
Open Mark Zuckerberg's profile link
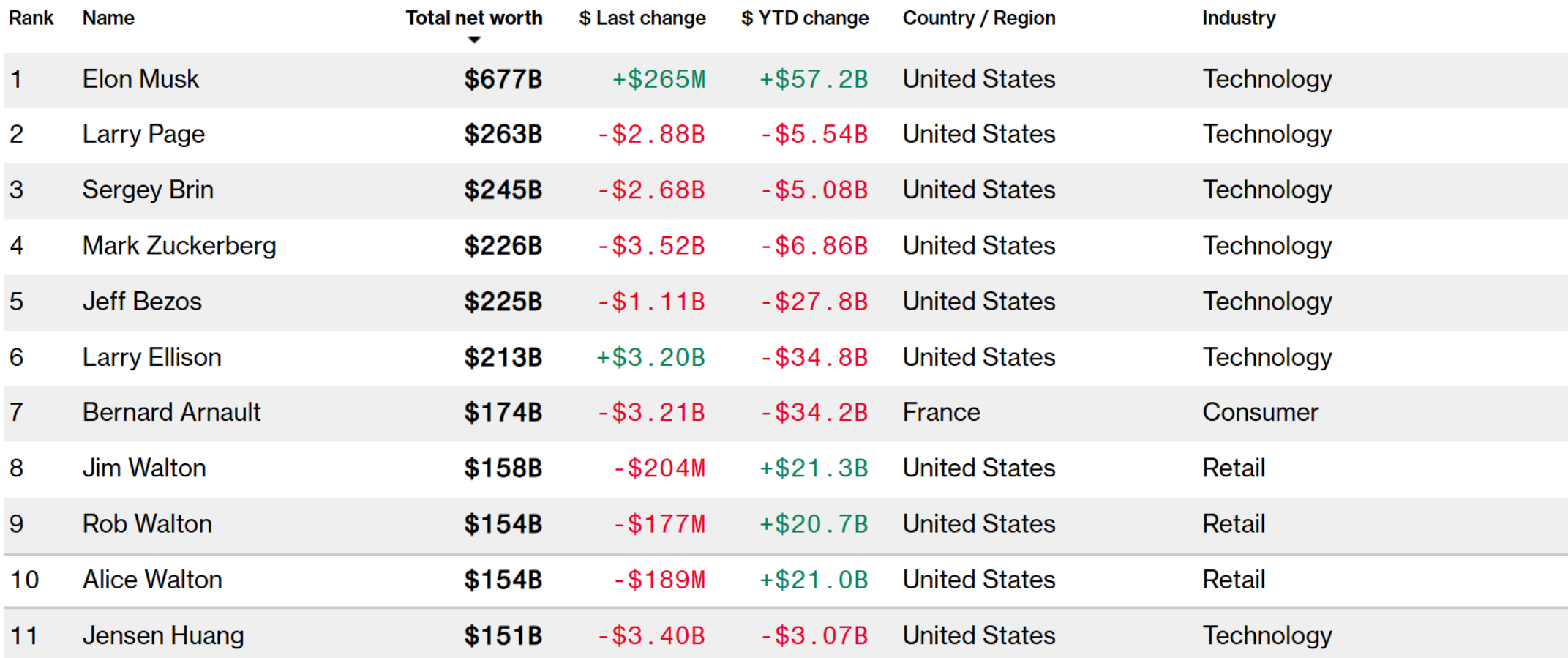click(179, 246)
